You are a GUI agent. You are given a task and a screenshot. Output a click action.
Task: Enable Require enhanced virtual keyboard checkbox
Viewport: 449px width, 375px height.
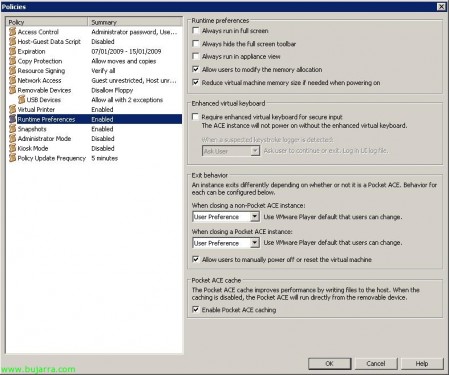point(196,117)
